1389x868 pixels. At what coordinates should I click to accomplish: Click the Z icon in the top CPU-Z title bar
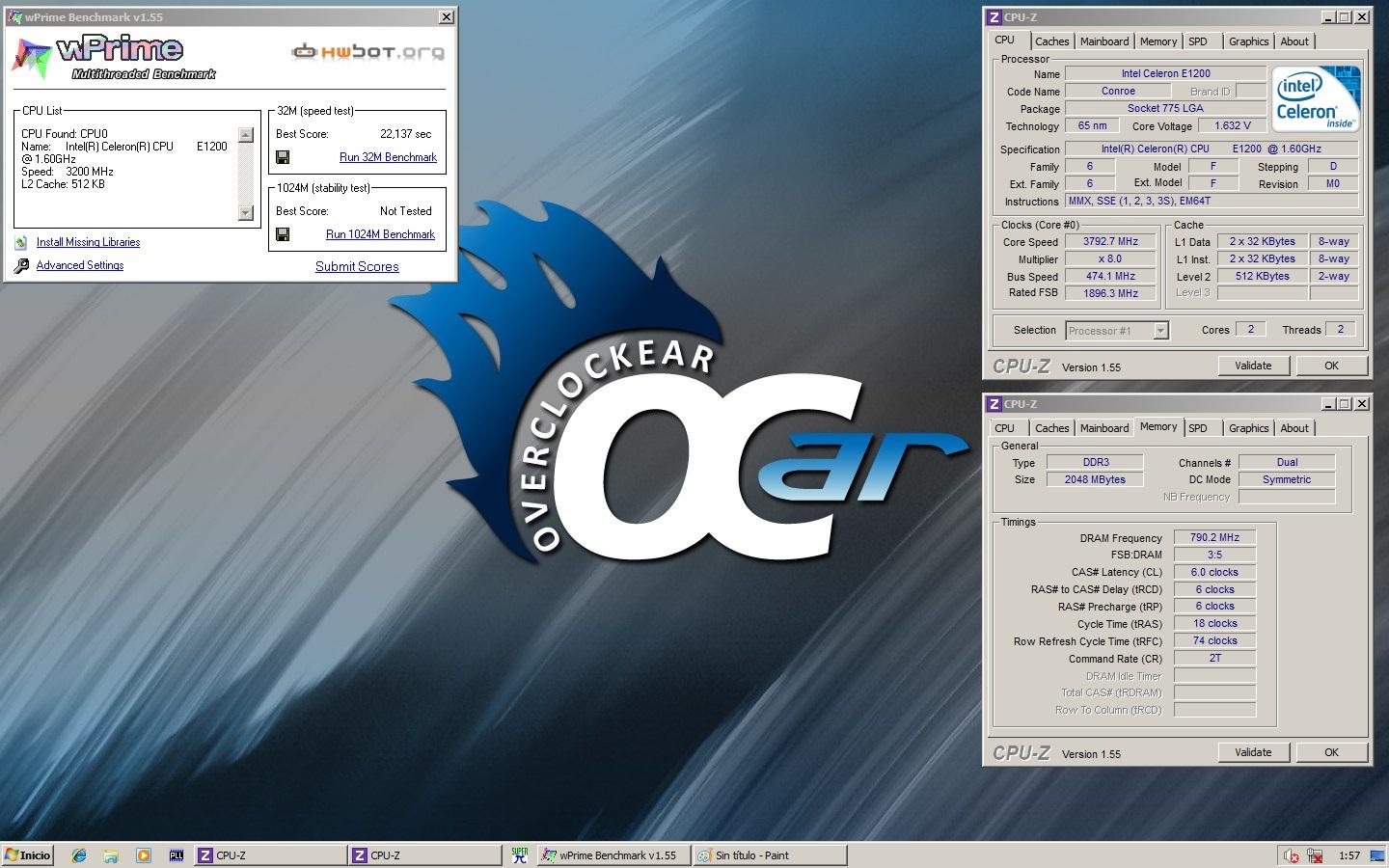pyautogui.click(x=994, y=16)
